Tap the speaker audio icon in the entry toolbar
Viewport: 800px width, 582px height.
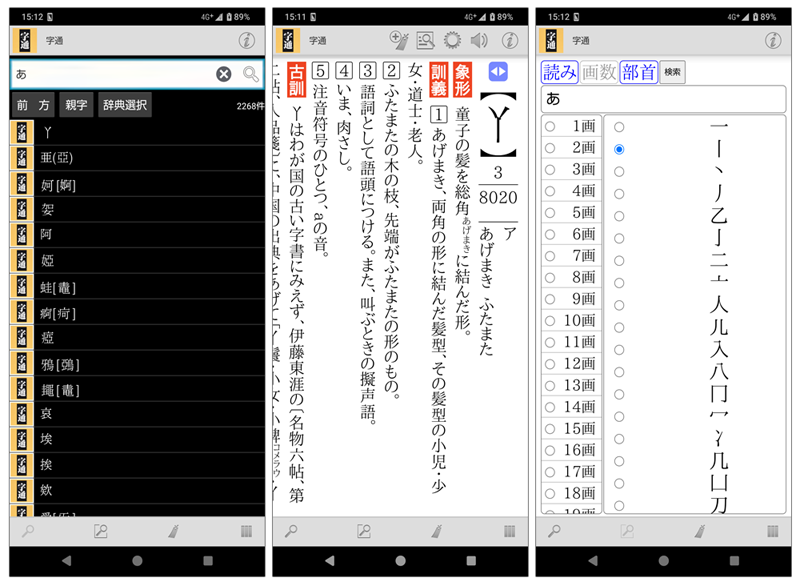[479, 41]
